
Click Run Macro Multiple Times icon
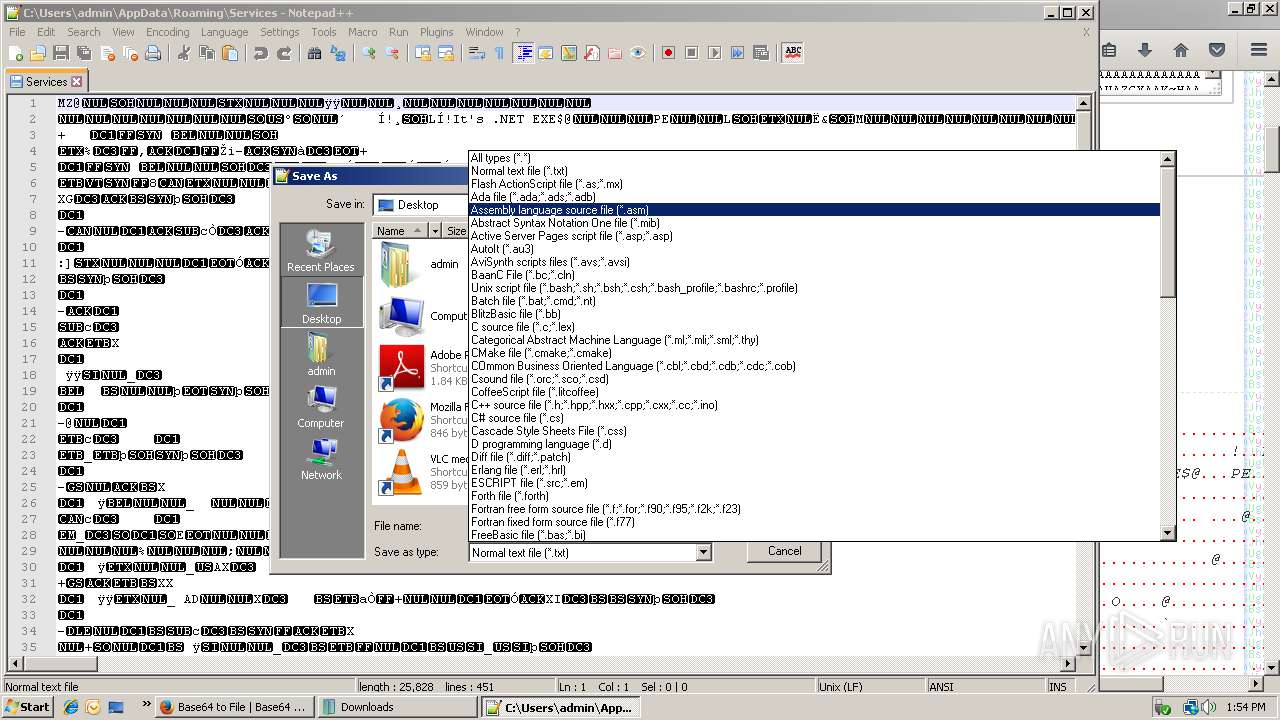[x=738, y=53]
